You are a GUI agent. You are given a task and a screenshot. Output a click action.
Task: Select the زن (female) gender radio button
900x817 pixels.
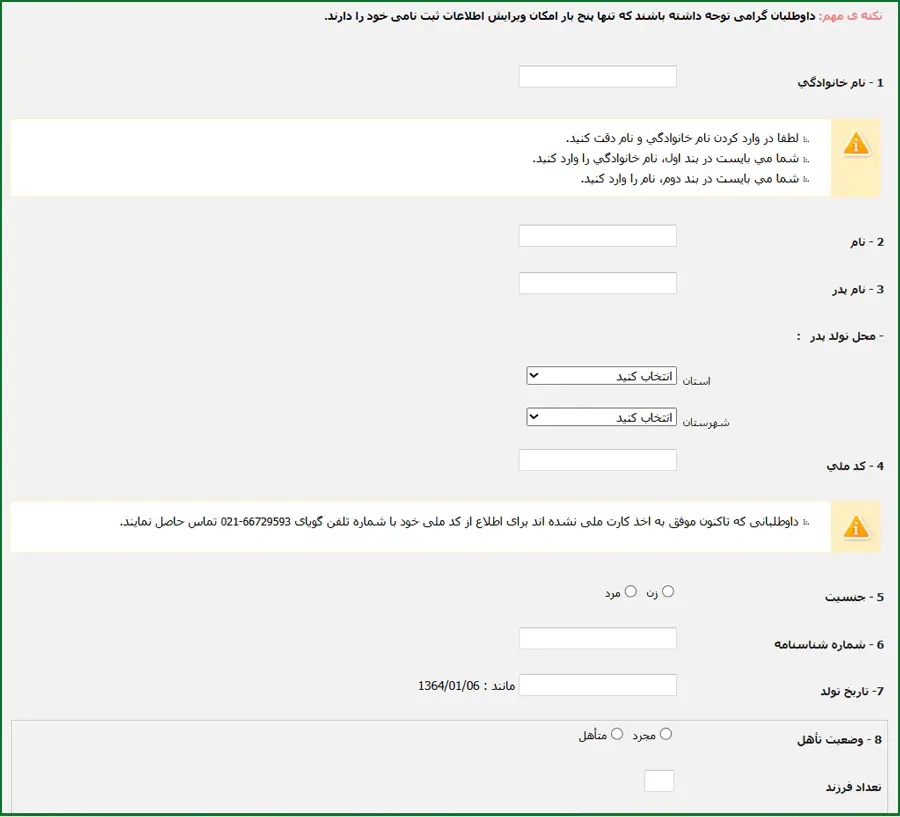[x=668, y=592]
